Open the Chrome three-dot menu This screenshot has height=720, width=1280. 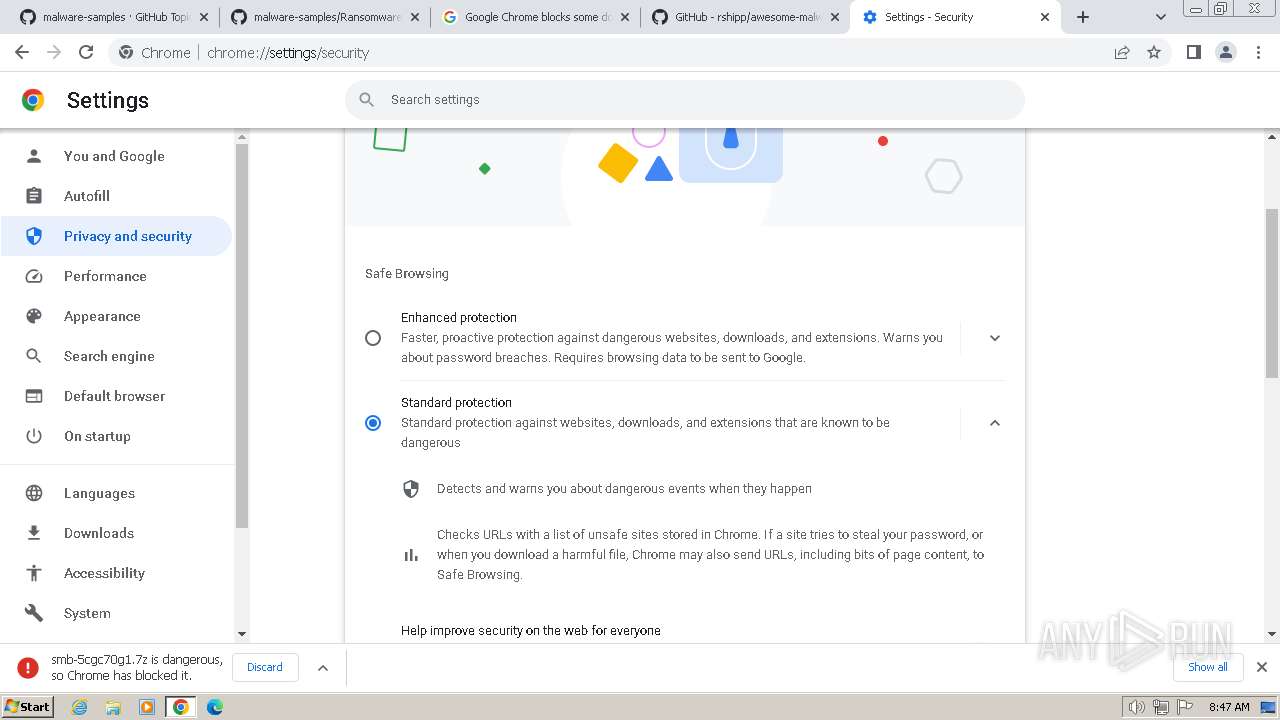[1258, 53]
